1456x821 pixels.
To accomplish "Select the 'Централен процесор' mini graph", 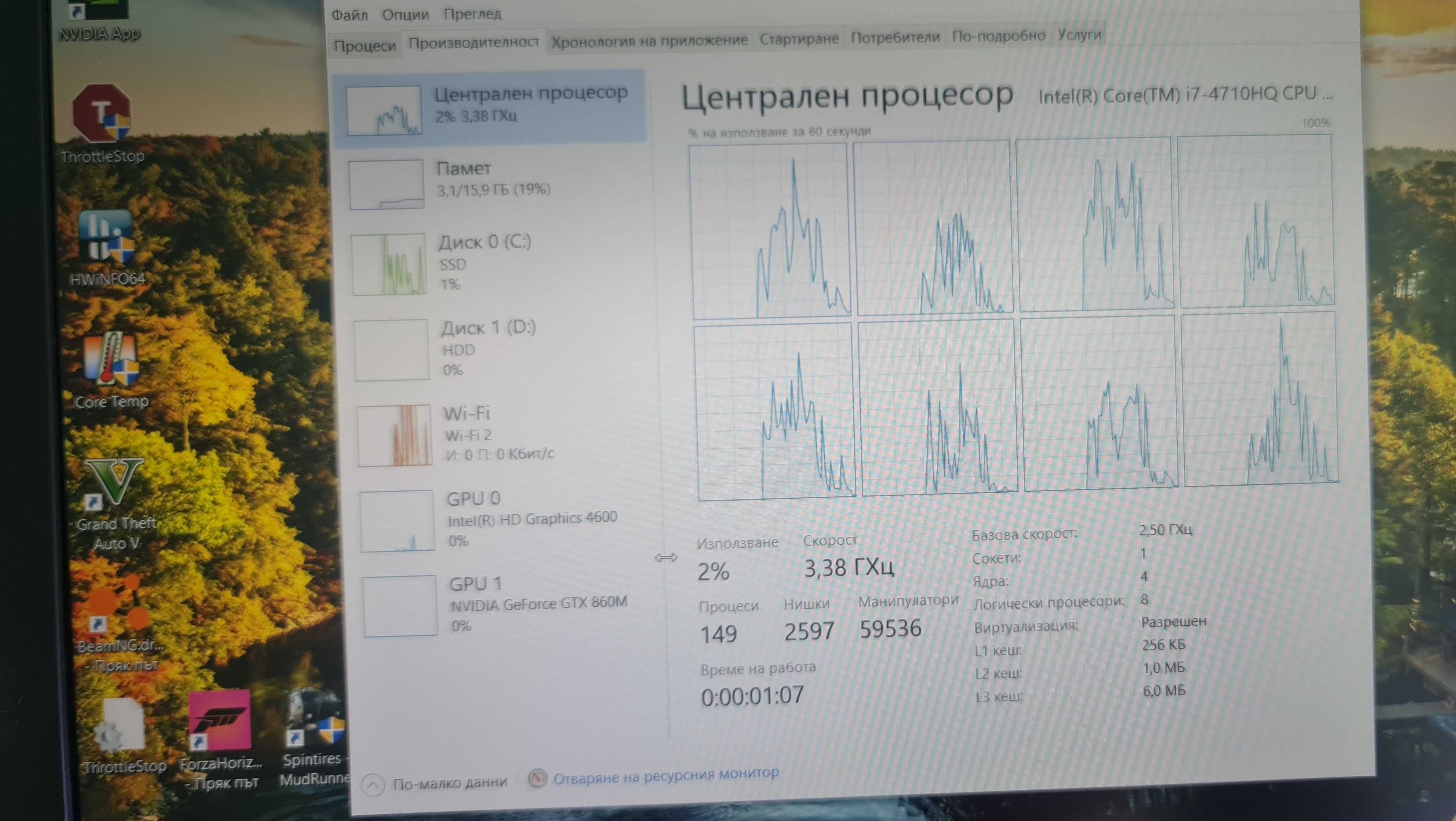I will (x=384, y=111).
